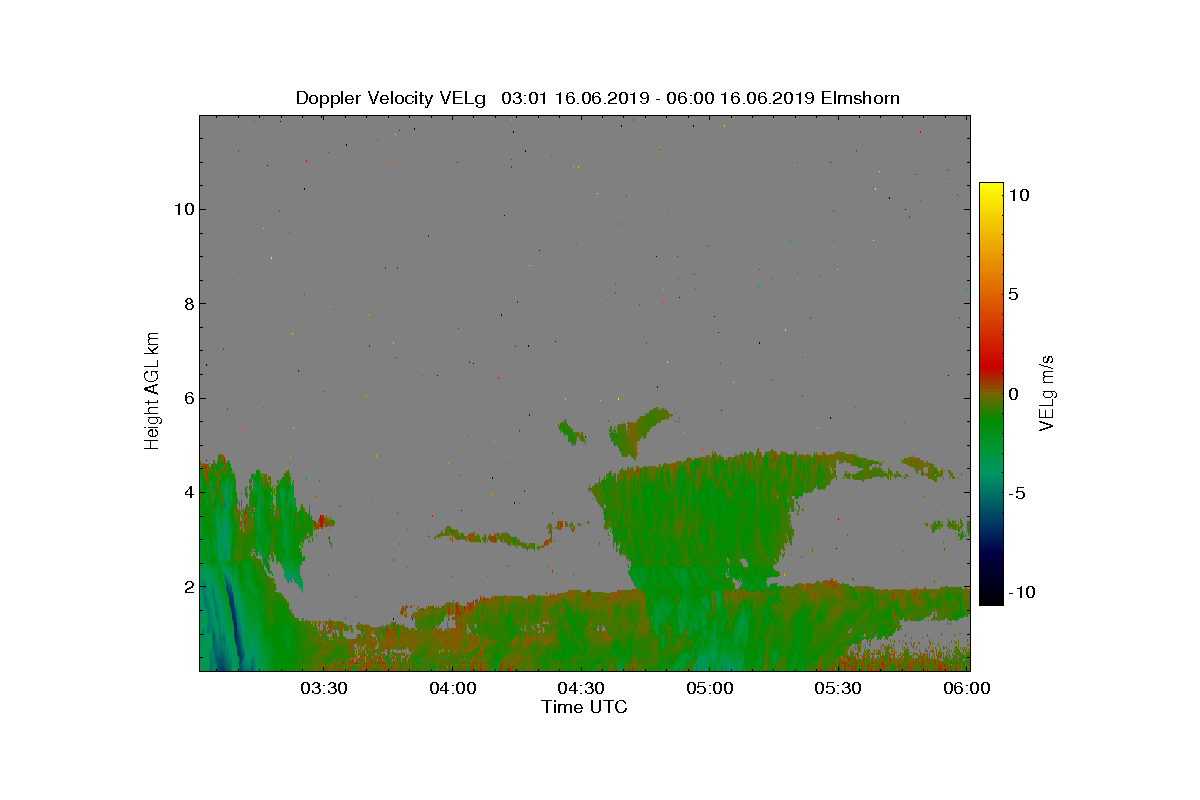Click the yellow top of the colorbar

(x=991, y=190)
